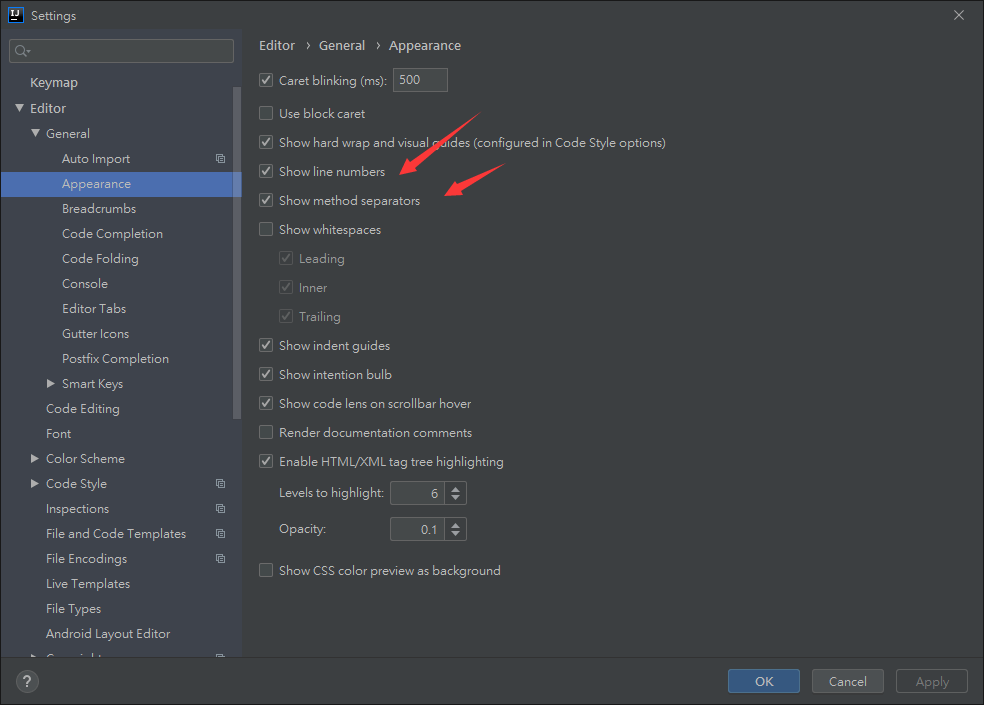Click the project-level icon beside File and Code Templates

point(221,534)
